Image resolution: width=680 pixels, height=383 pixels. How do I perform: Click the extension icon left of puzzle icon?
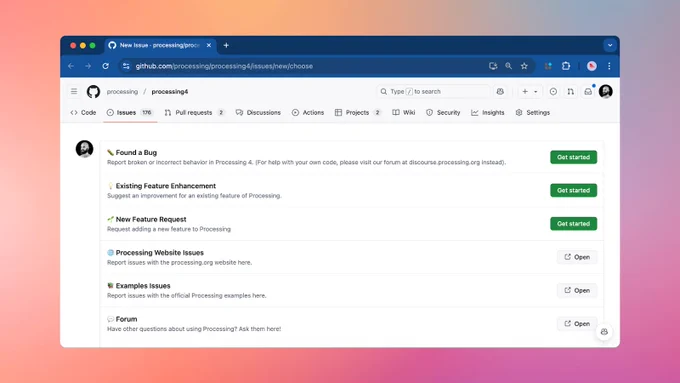coord(548,66)
